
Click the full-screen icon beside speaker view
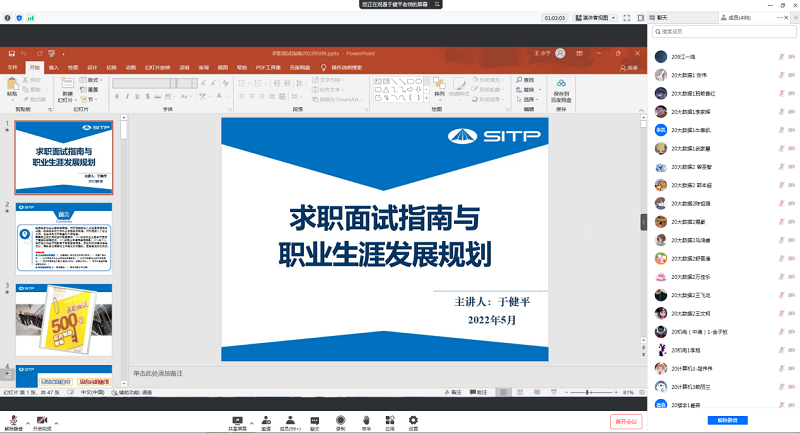click(627, 18)
